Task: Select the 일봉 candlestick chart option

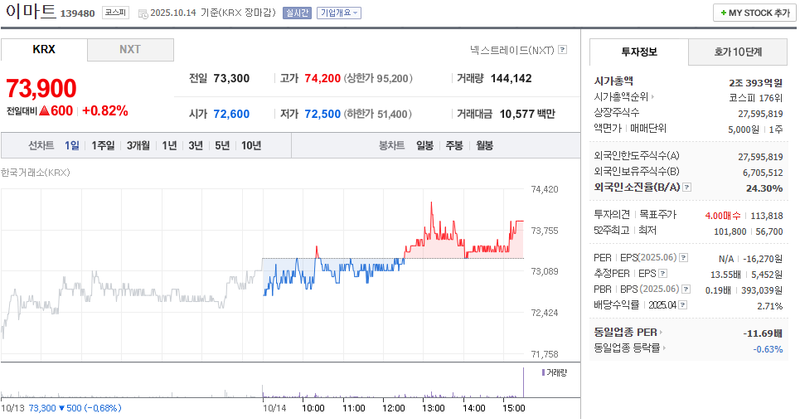Action: pos(424,145)
